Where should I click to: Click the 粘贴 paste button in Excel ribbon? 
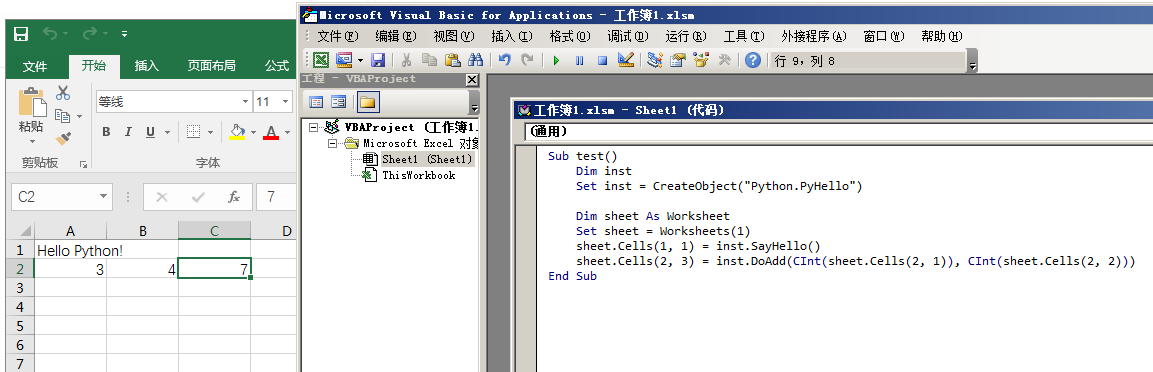pos(31,116)
